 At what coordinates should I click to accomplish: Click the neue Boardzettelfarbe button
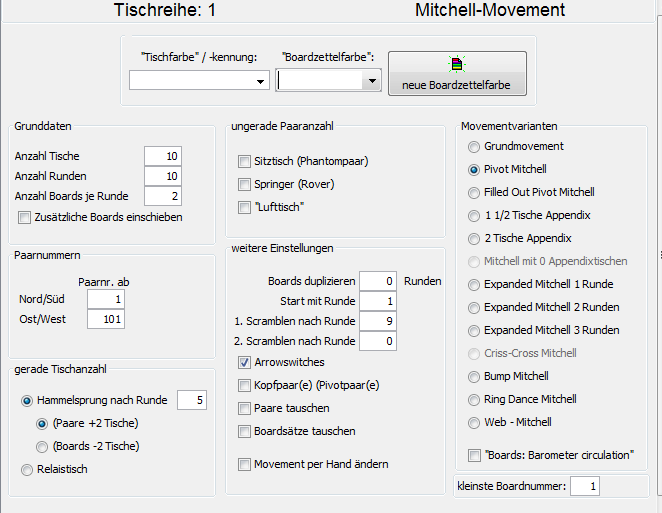[457, 73]
